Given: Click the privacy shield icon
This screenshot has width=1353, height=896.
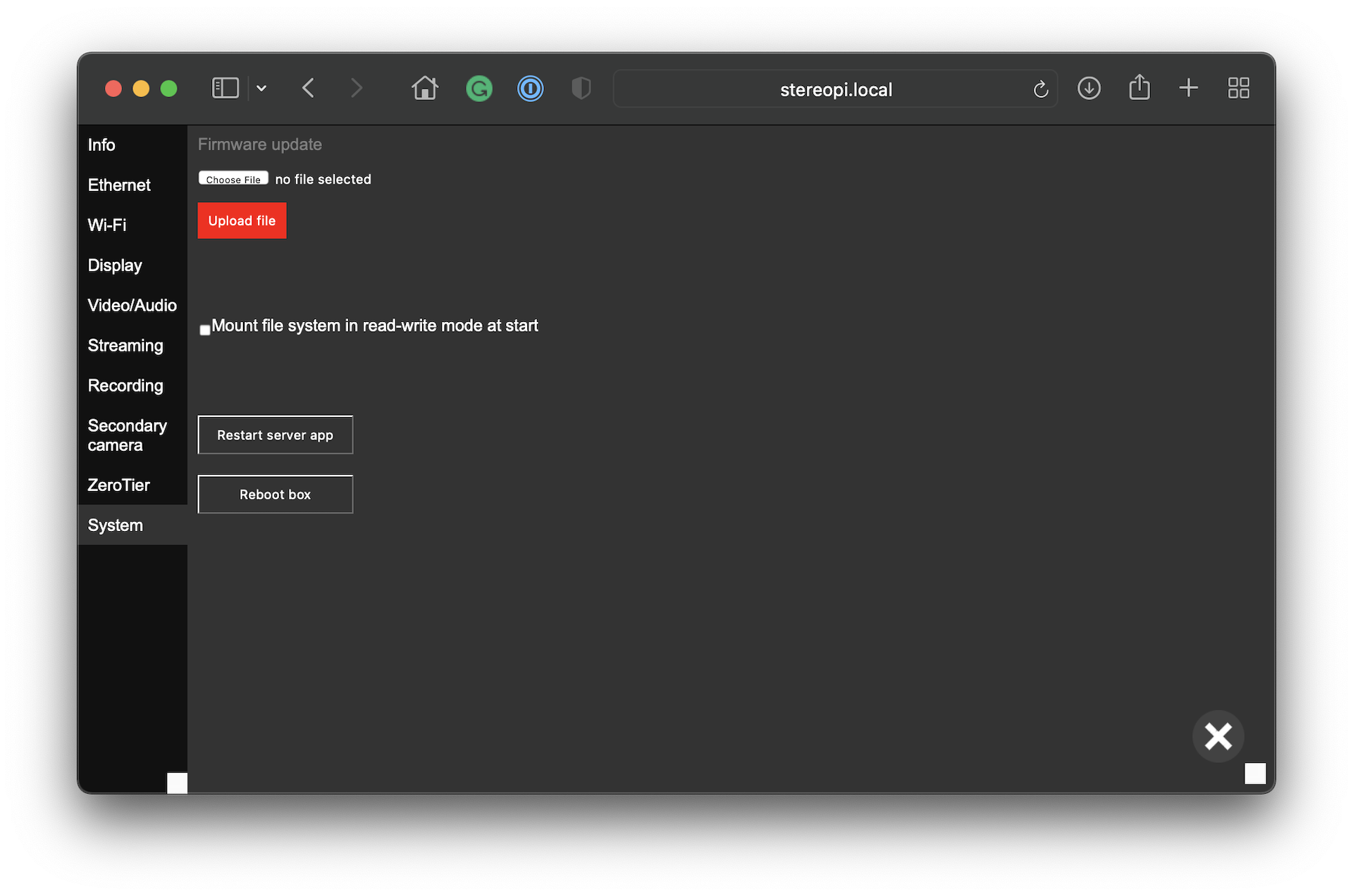Looking at the screenshot, I should [x=581, y=89].
